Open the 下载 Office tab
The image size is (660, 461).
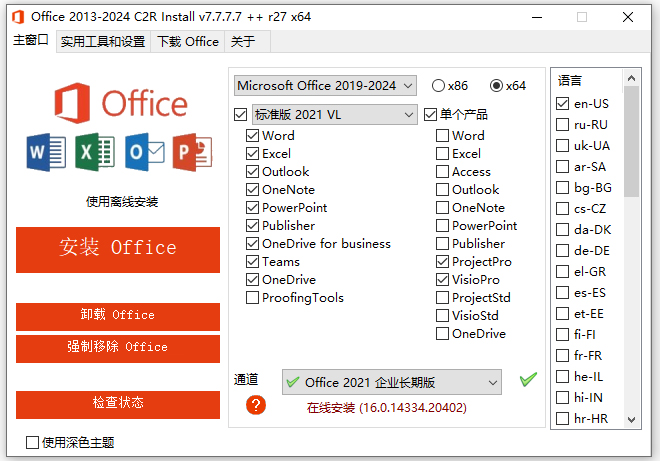[x=188, y=41]
